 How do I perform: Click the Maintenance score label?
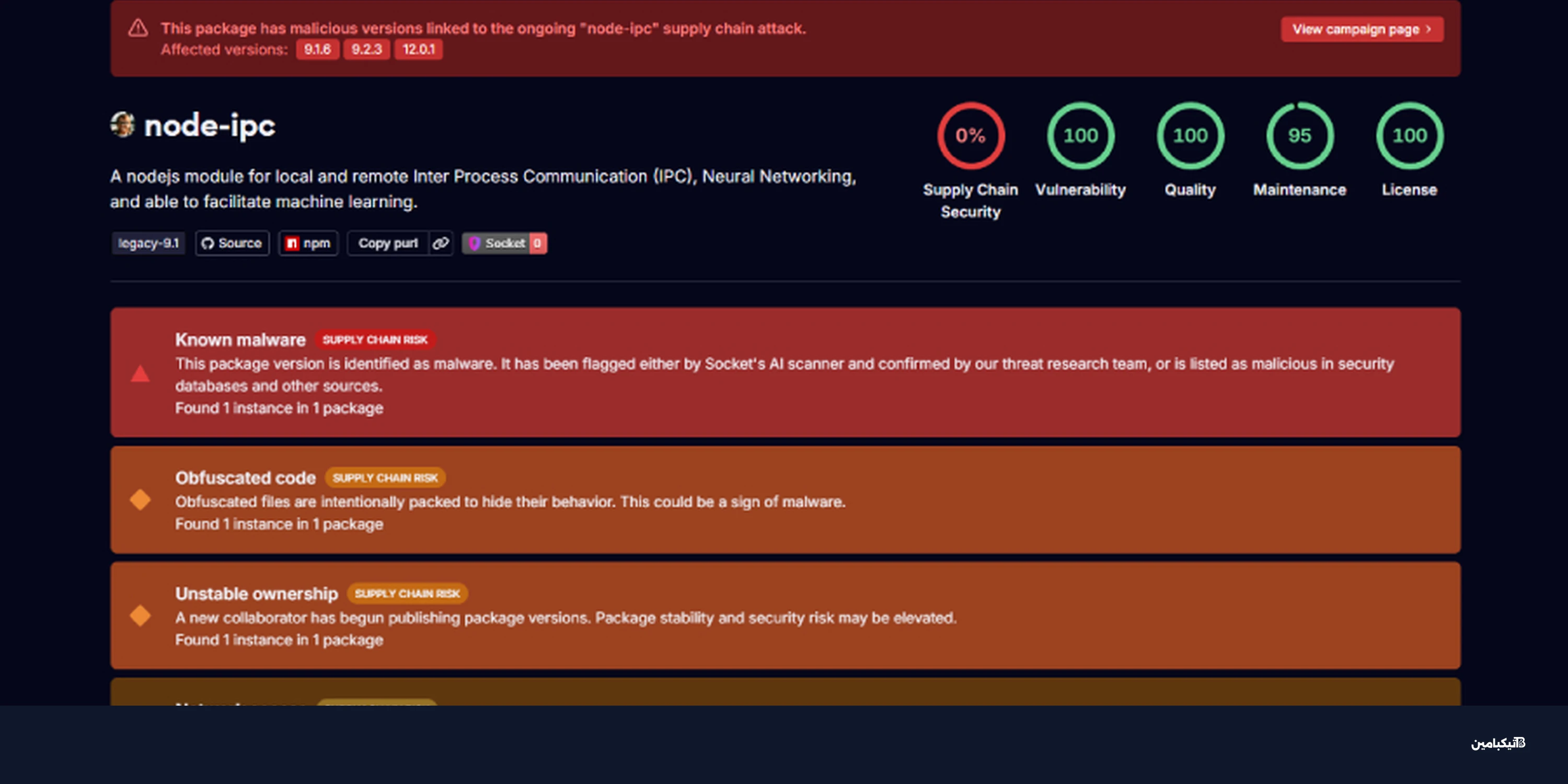pyautogui.click(x=1299, y=190)
